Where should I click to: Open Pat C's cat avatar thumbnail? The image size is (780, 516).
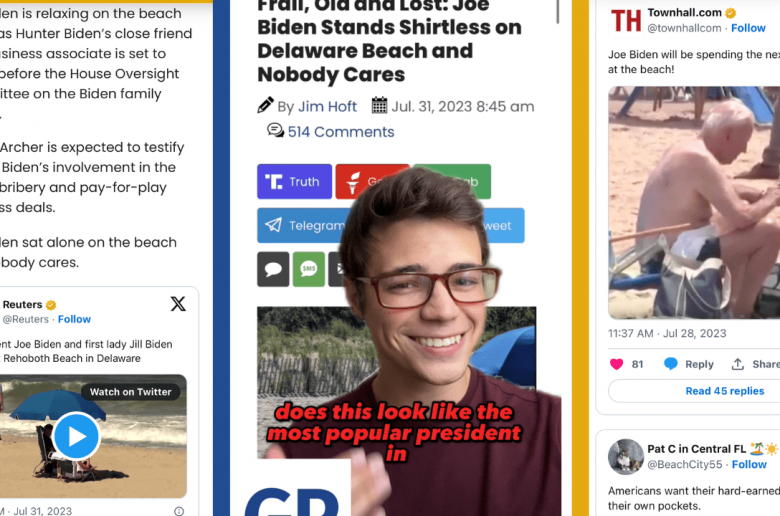626,457
